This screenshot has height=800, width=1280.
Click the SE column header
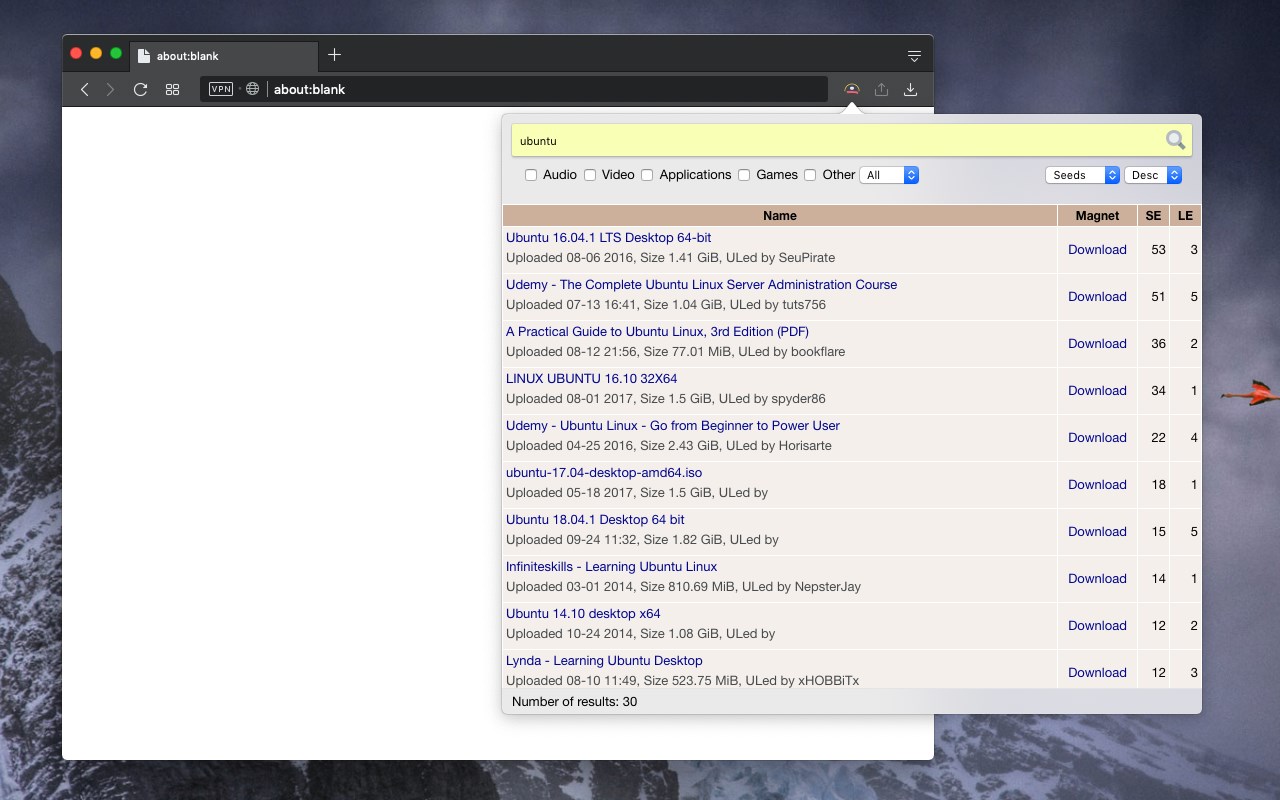point(1153,216)
